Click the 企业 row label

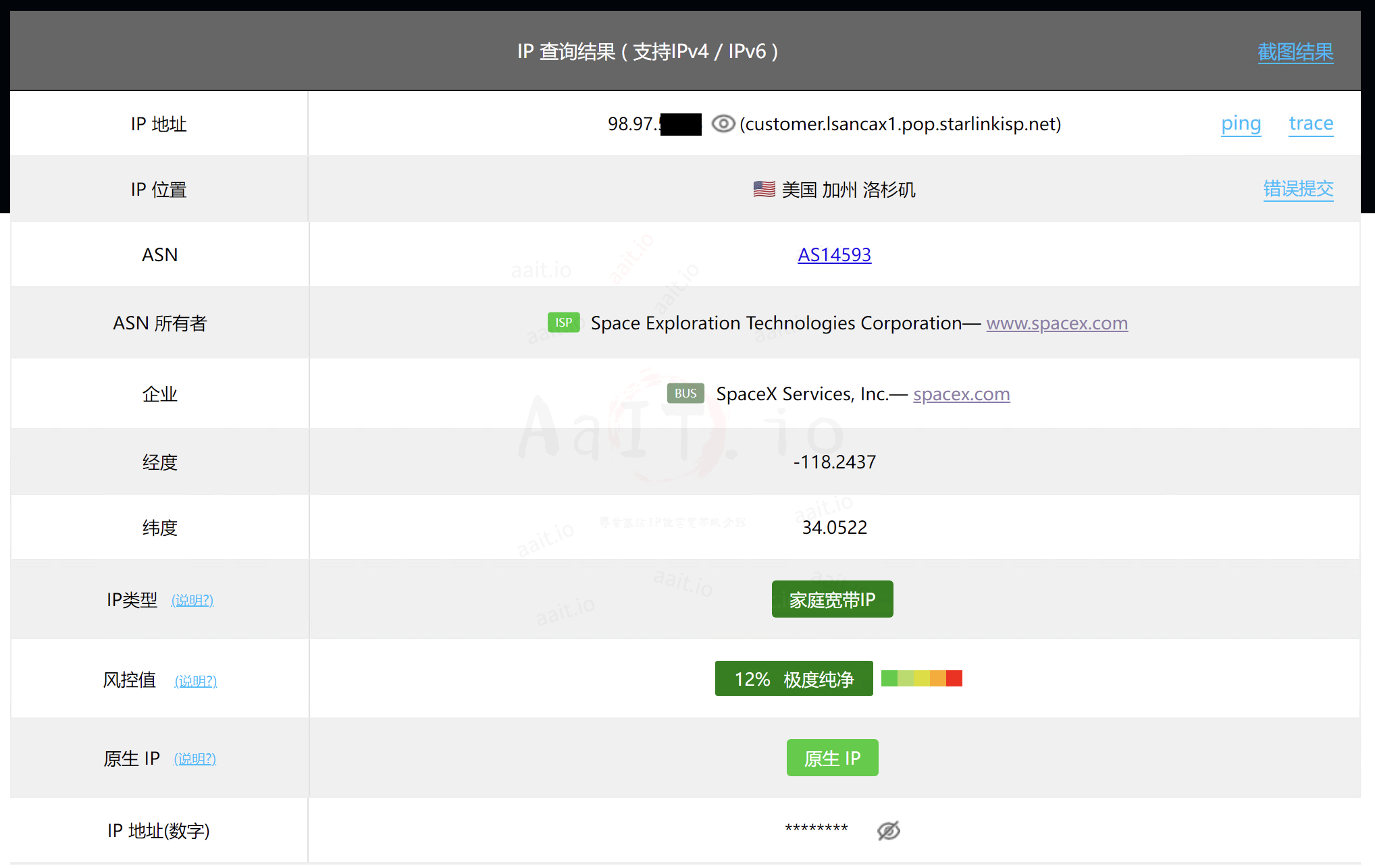point(159,394)
